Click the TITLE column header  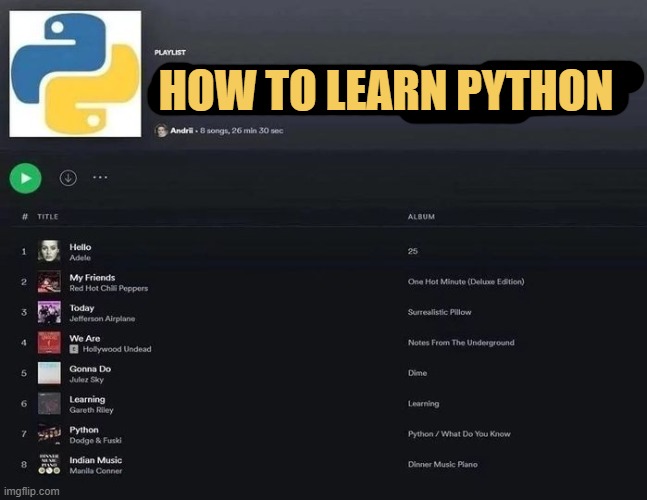48,217
